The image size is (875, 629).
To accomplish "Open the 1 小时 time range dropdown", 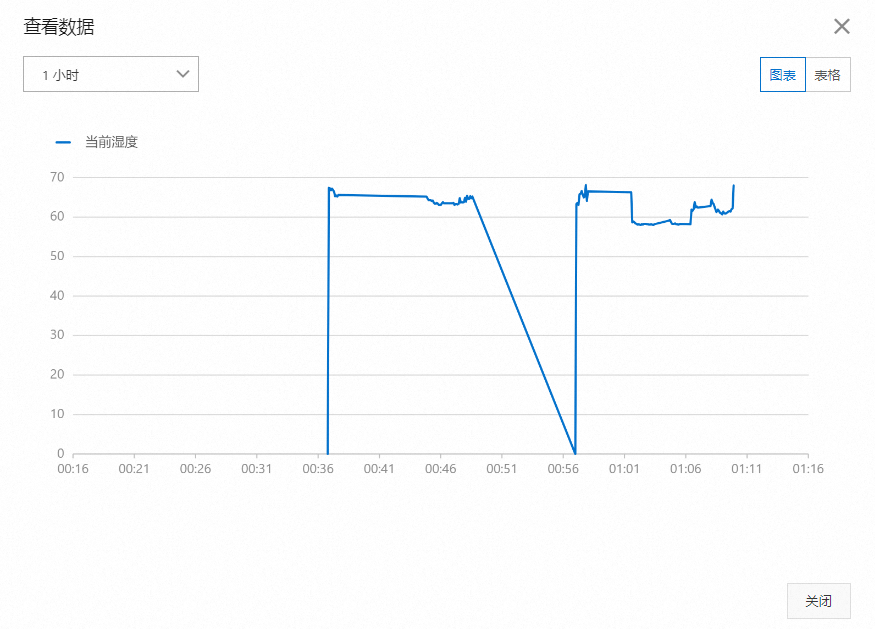I will 111,74.
